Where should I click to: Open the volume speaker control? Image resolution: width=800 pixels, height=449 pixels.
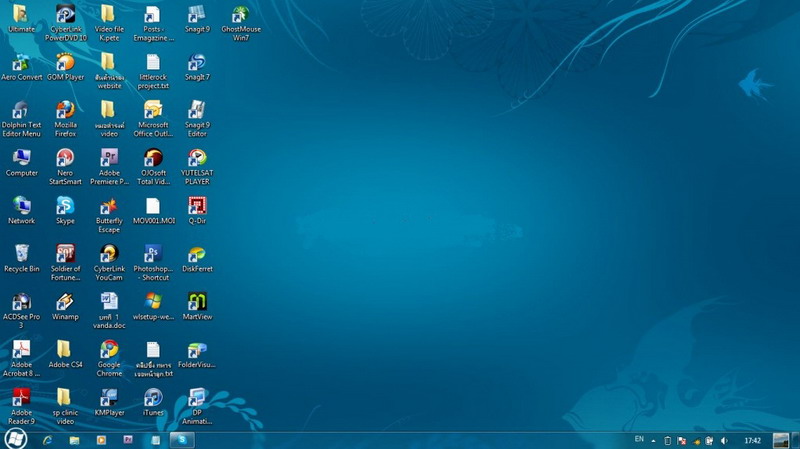coord(724,440)
